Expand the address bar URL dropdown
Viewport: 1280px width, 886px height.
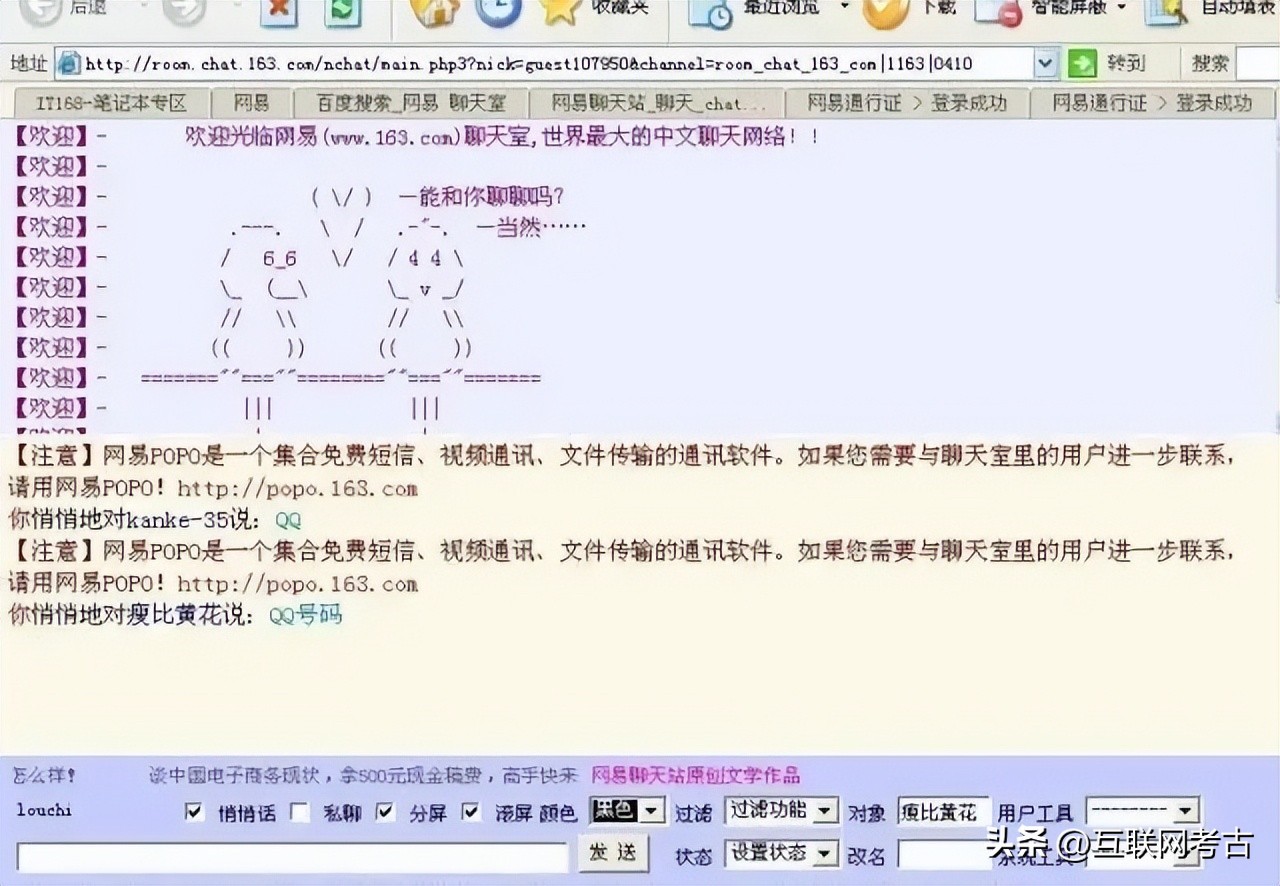pos(1045,64)
